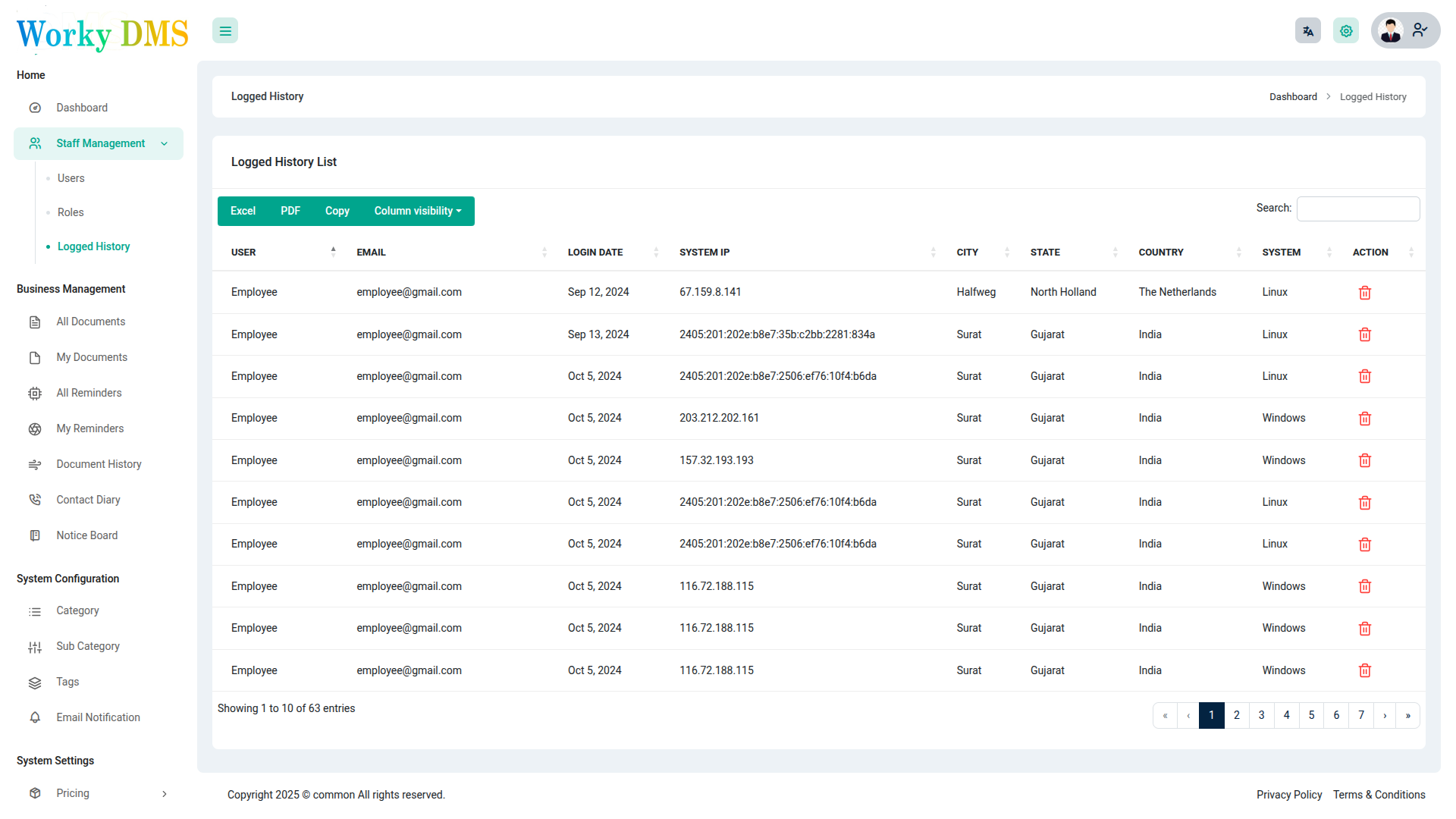Screen dimensions: 1456x819
Task: Click trash icon for 203.212.202.161 row
Action: (1364, 419)
